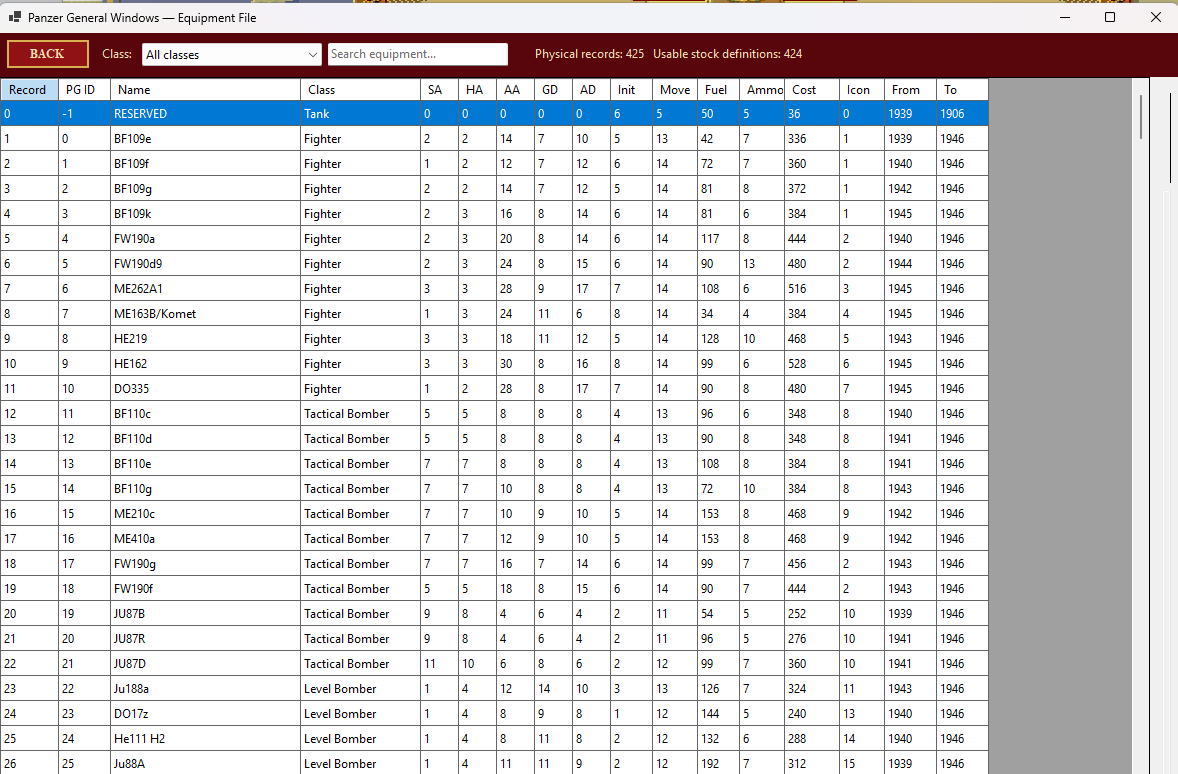Screen dimensions: 1178x774
Task: Select the Ju188a row name
Action: (x=205, y=688)
